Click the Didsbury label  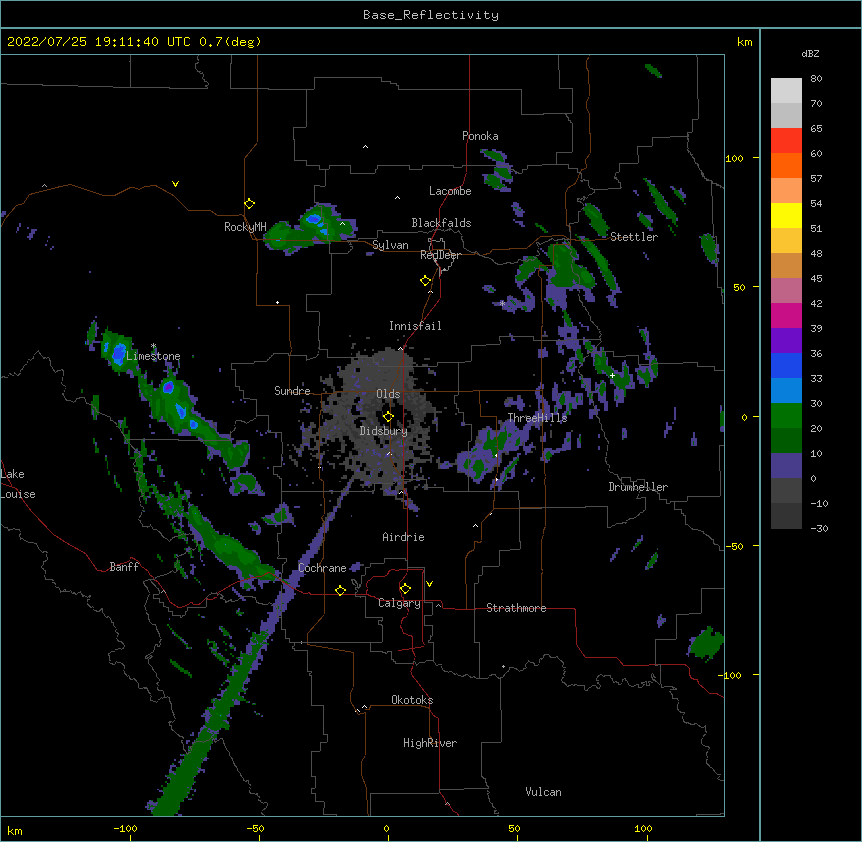coord(384,431)
